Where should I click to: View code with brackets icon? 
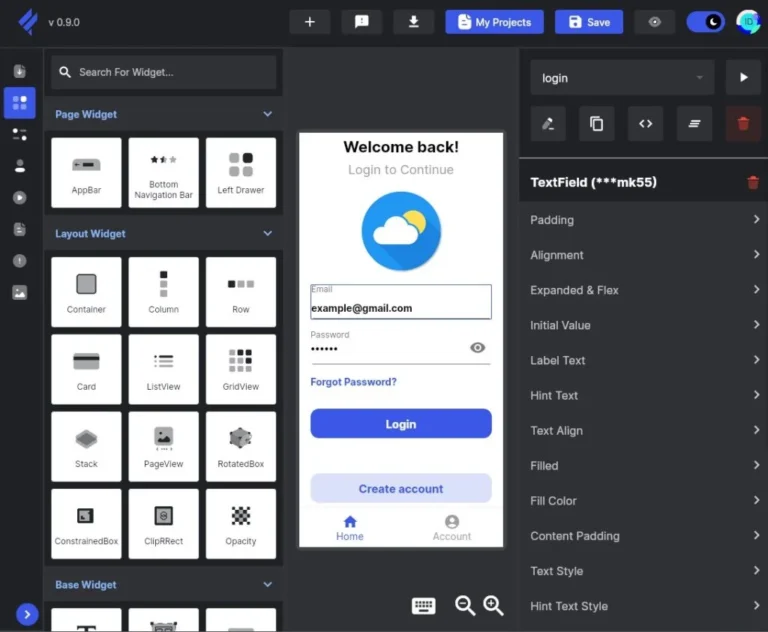[x=646, y=123]
